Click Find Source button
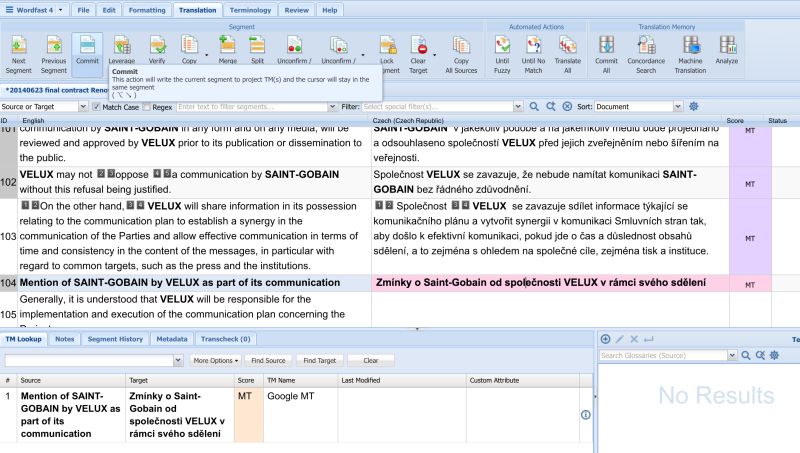This screenshot has height=453, width=800. pyautogui.click(x=268, y=360)
